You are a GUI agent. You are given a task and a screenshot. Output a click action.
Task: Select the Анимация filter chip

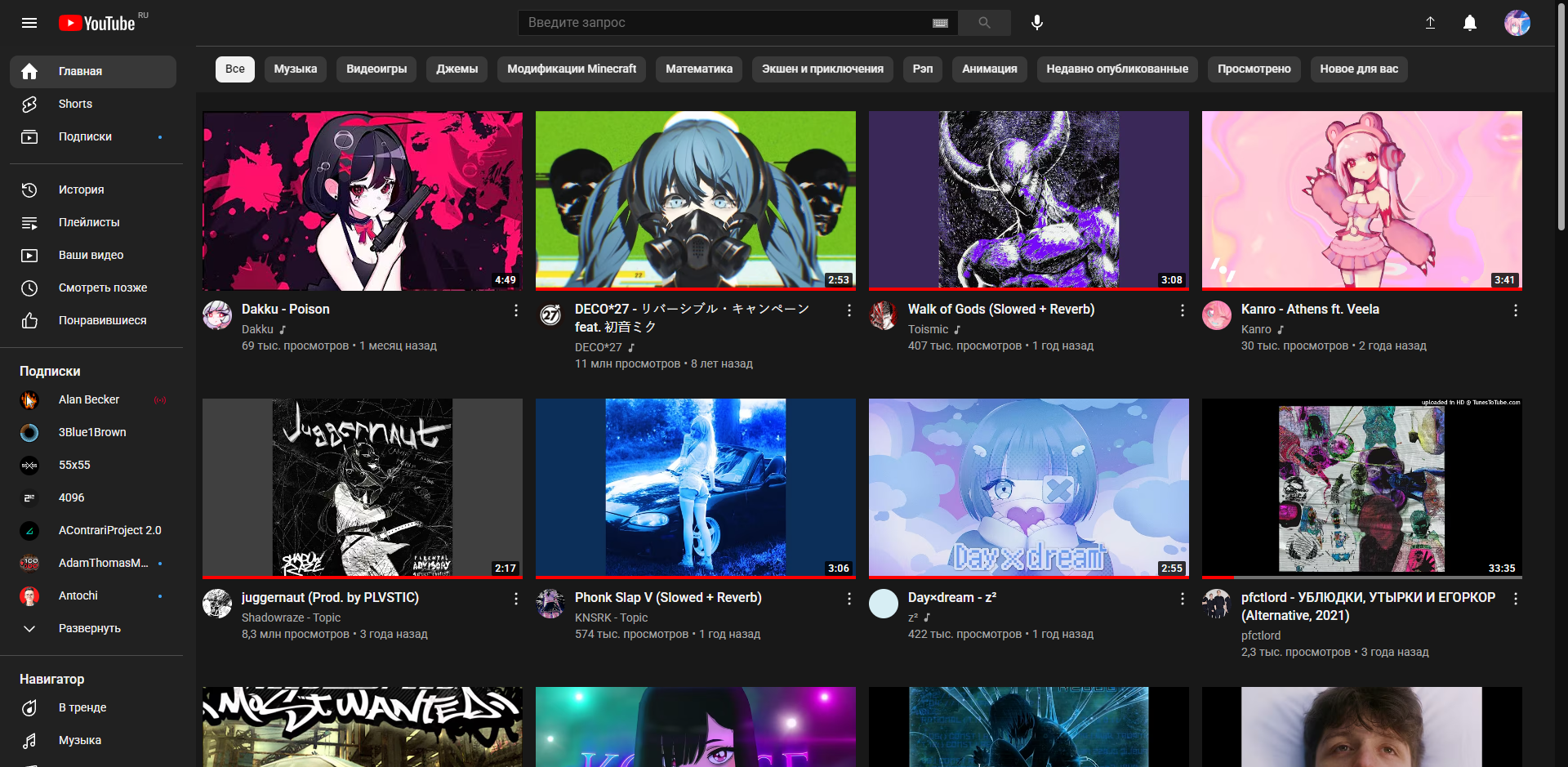click(x=990, y=69)
